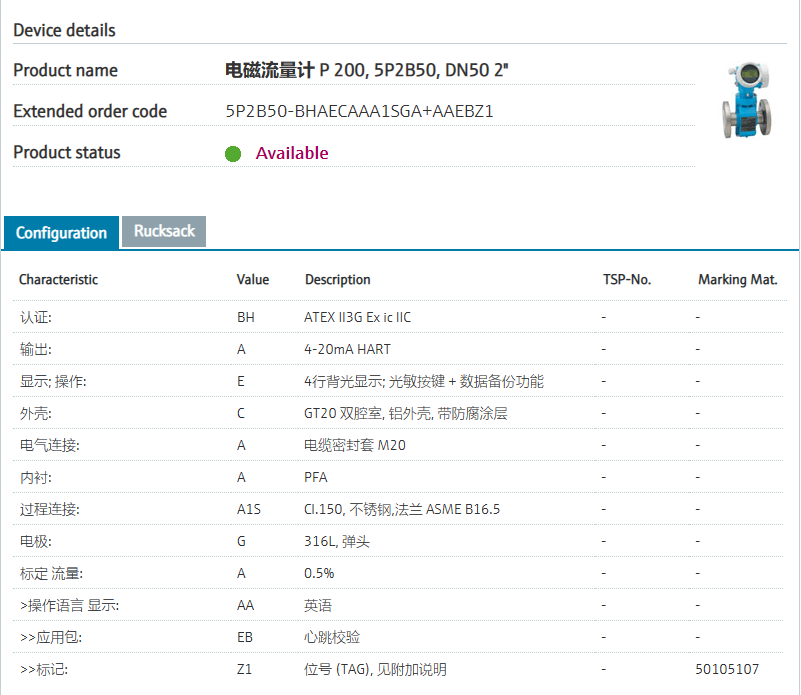The width and height of the screenshot is (801, 695).
Task: Click the A1S process connection value
Action: [x=248, y=509]
